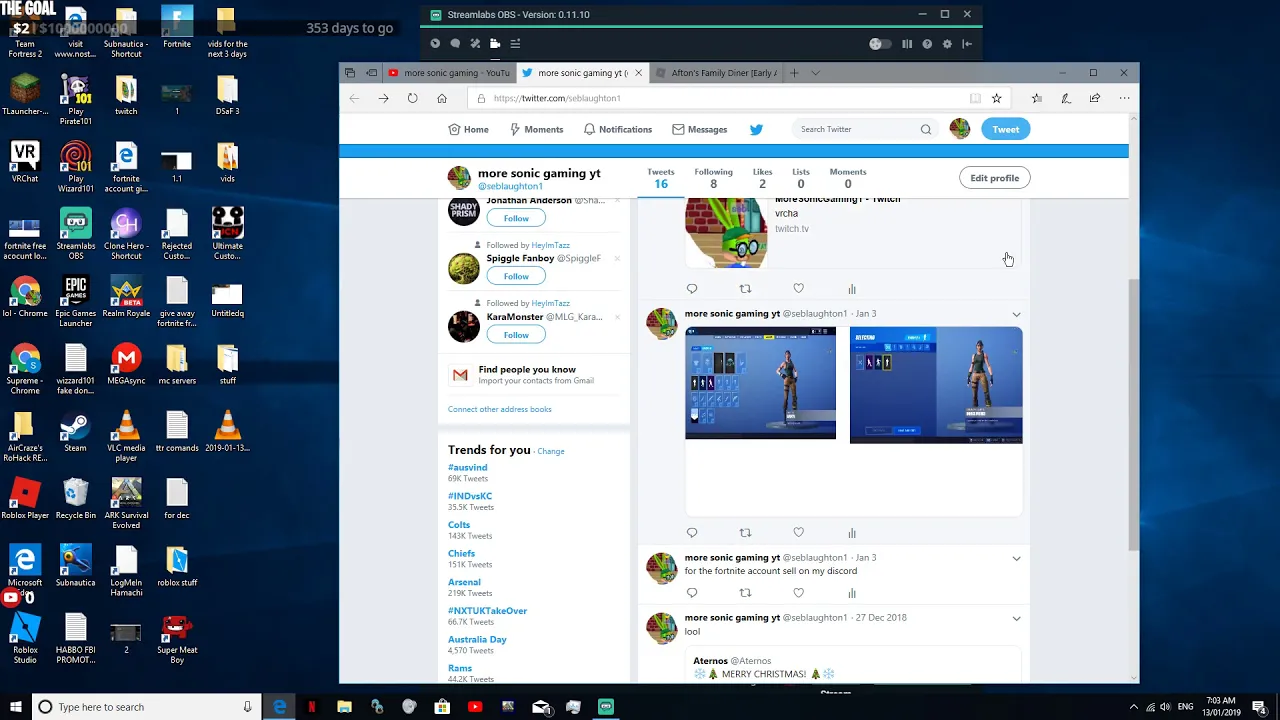Go to Edge home page icon
Screen dimensions: 1280x720
coord(441,98)
